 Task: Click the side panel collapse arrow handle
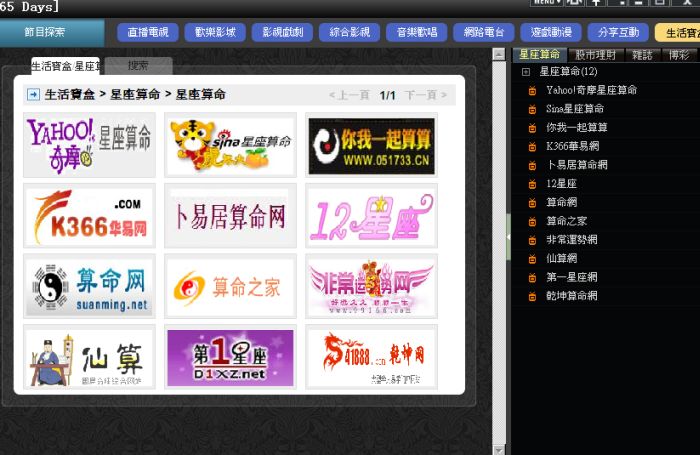[x=508, y=237]
